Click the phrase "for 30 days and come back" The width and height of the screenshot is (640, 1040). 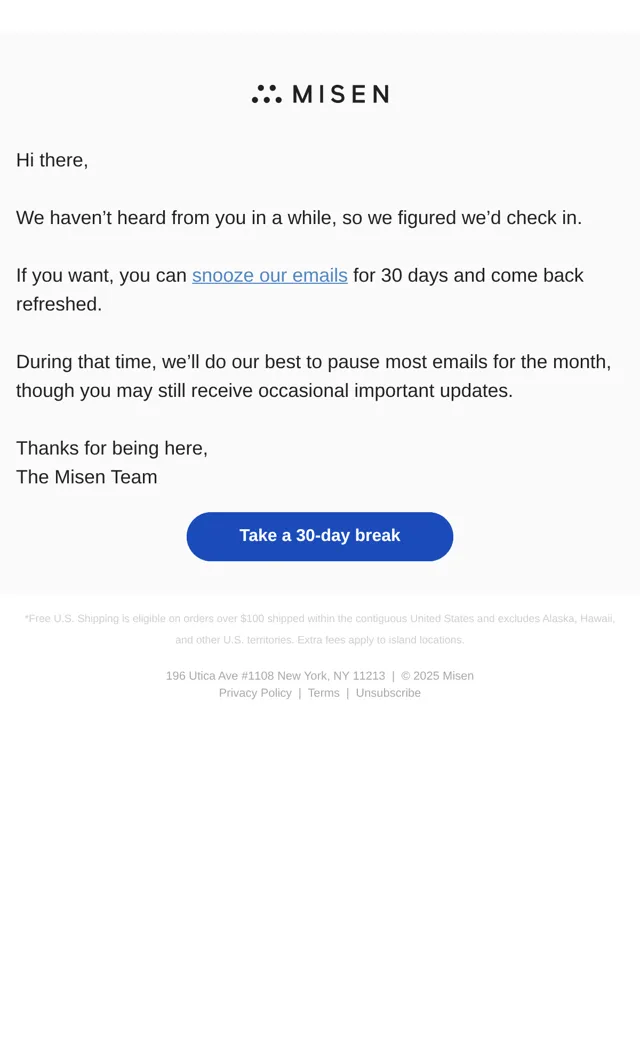pyautogui.click(x=468, y=275)
